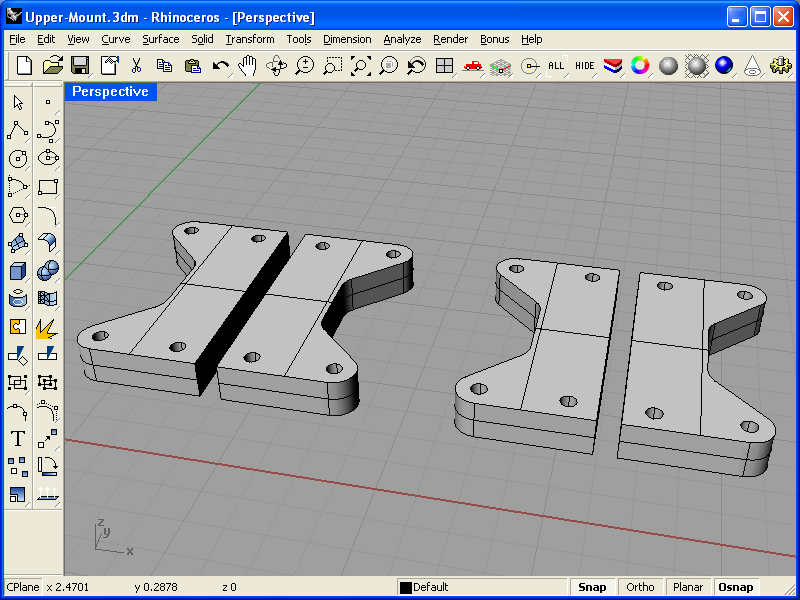Screen dimensions: 800x600
Task: Open the color wheel icon
Action: [641, 65]
